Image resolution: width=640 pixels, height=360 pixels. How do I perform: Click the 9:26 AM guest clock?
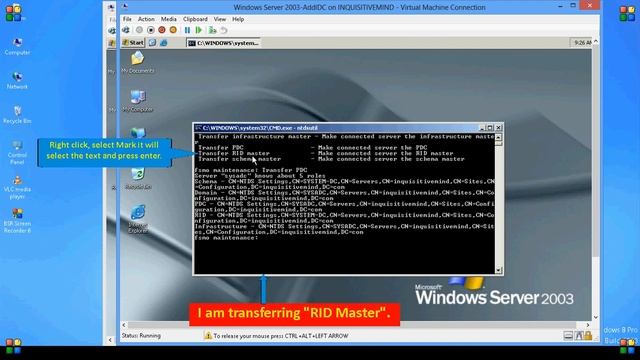tap(582, 42)
